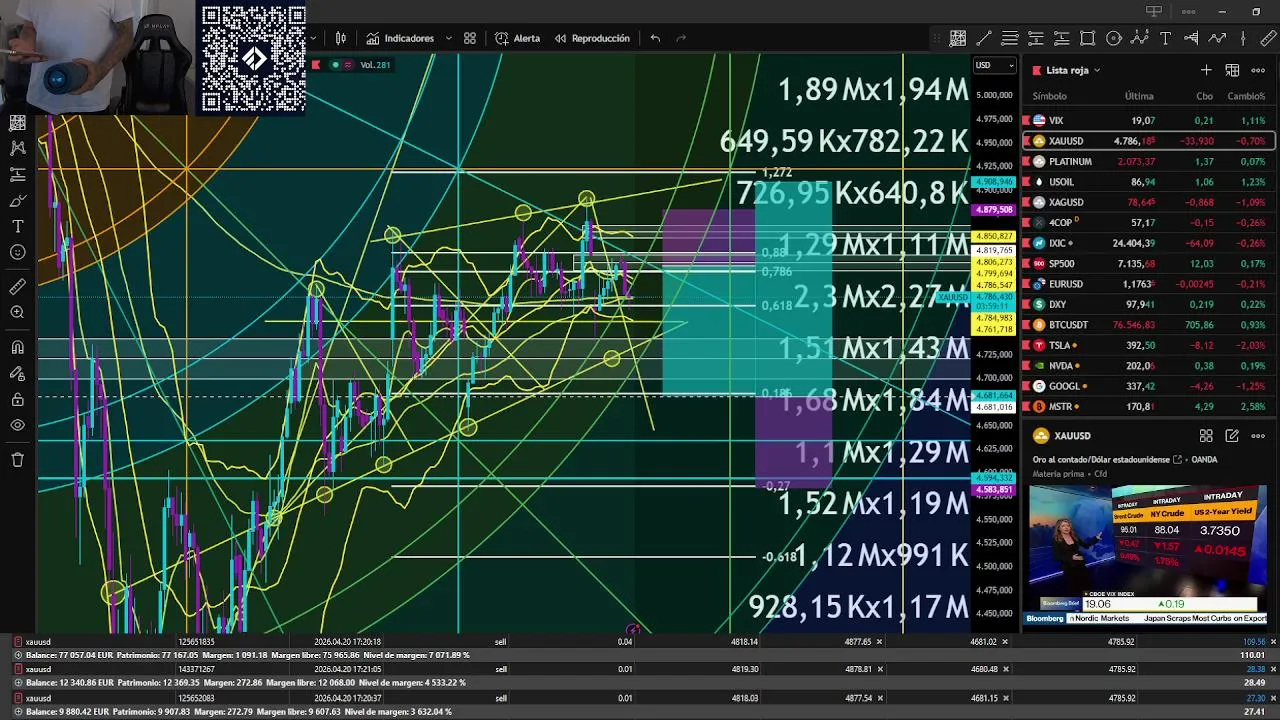Expand the Balance 77 057.04 EUR row
Image resolution: width=1280 pixels, height=720 pixels.
pos(18,655)
